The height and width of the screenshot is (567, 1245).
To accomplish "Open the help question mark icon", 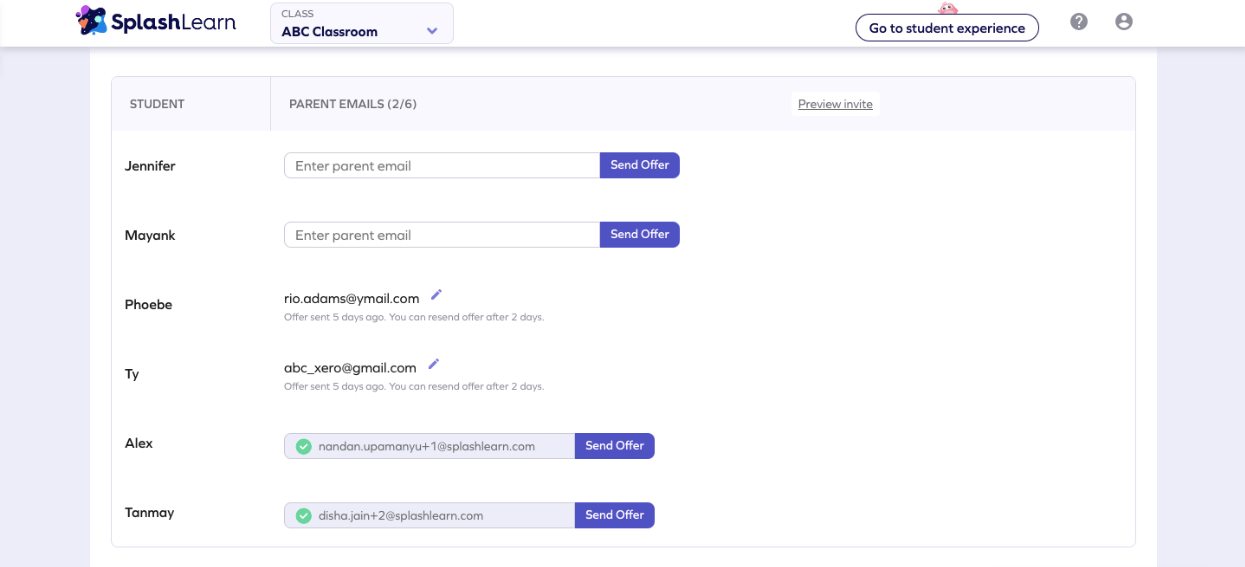I will 1079,22.
